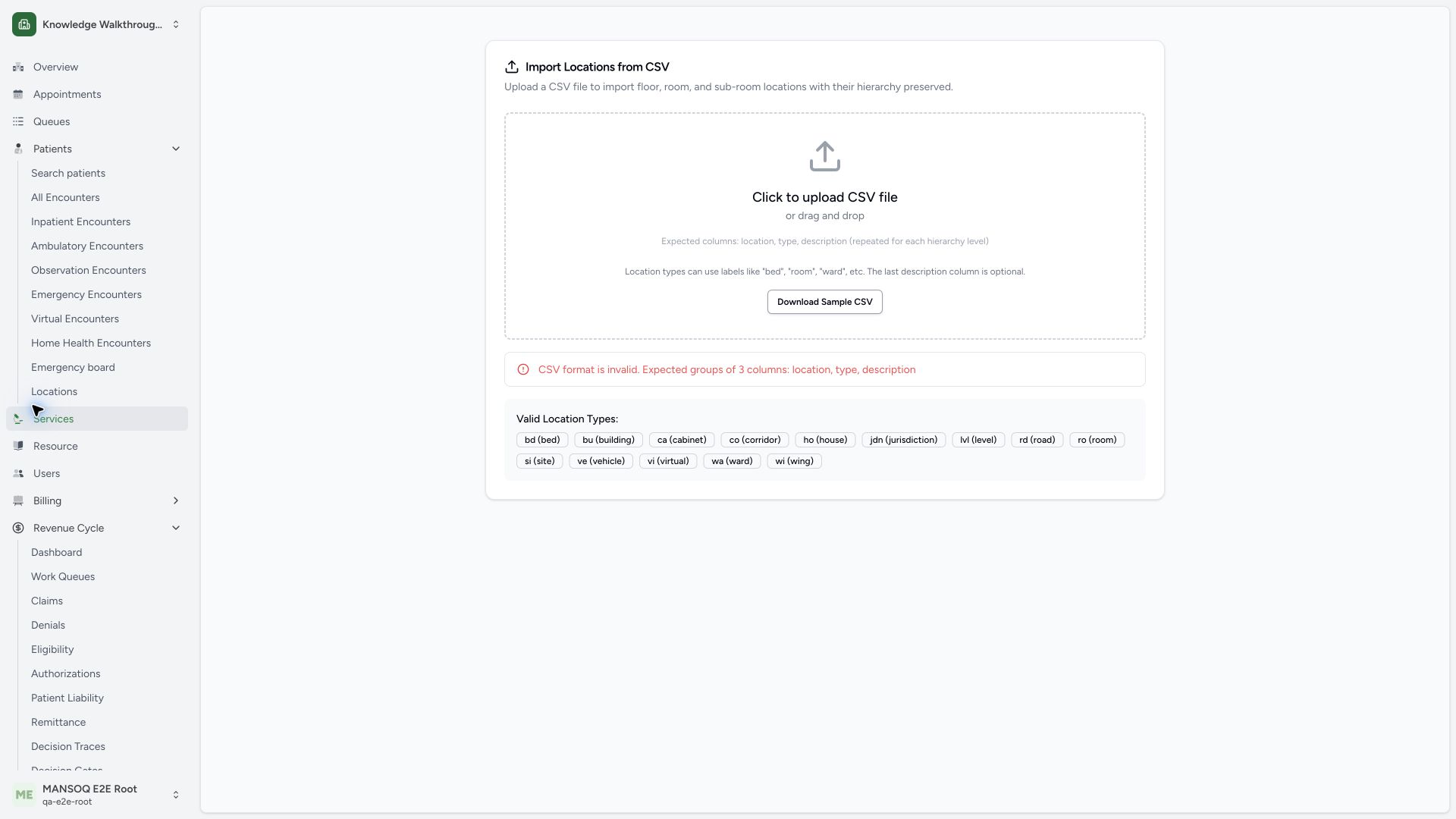Open Locations under Patients
Screen dimensions: 1456x819
[54, 391]
